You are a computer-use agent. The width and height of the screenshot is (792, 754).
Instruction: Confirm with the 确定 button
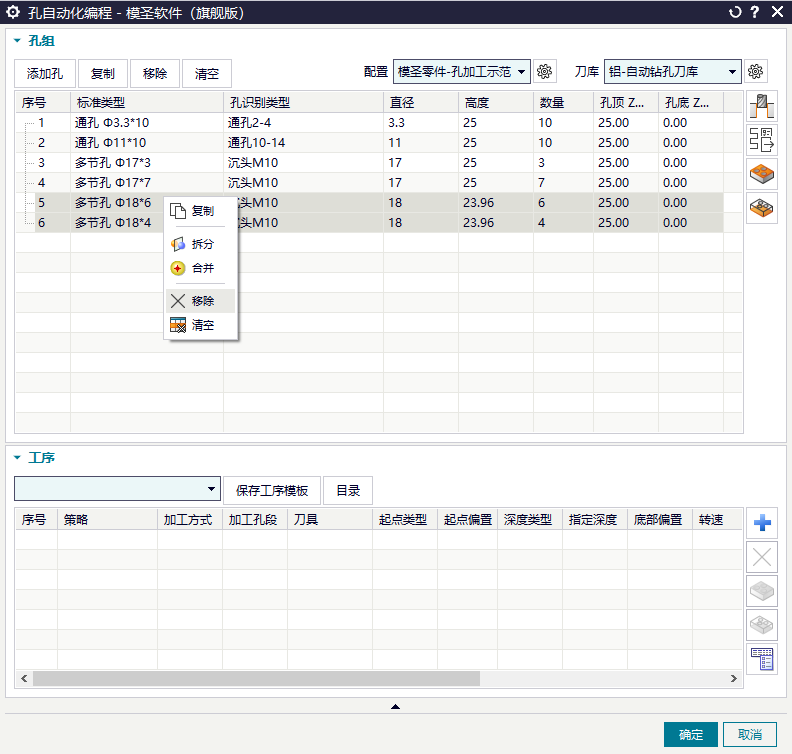click(691, 734)
